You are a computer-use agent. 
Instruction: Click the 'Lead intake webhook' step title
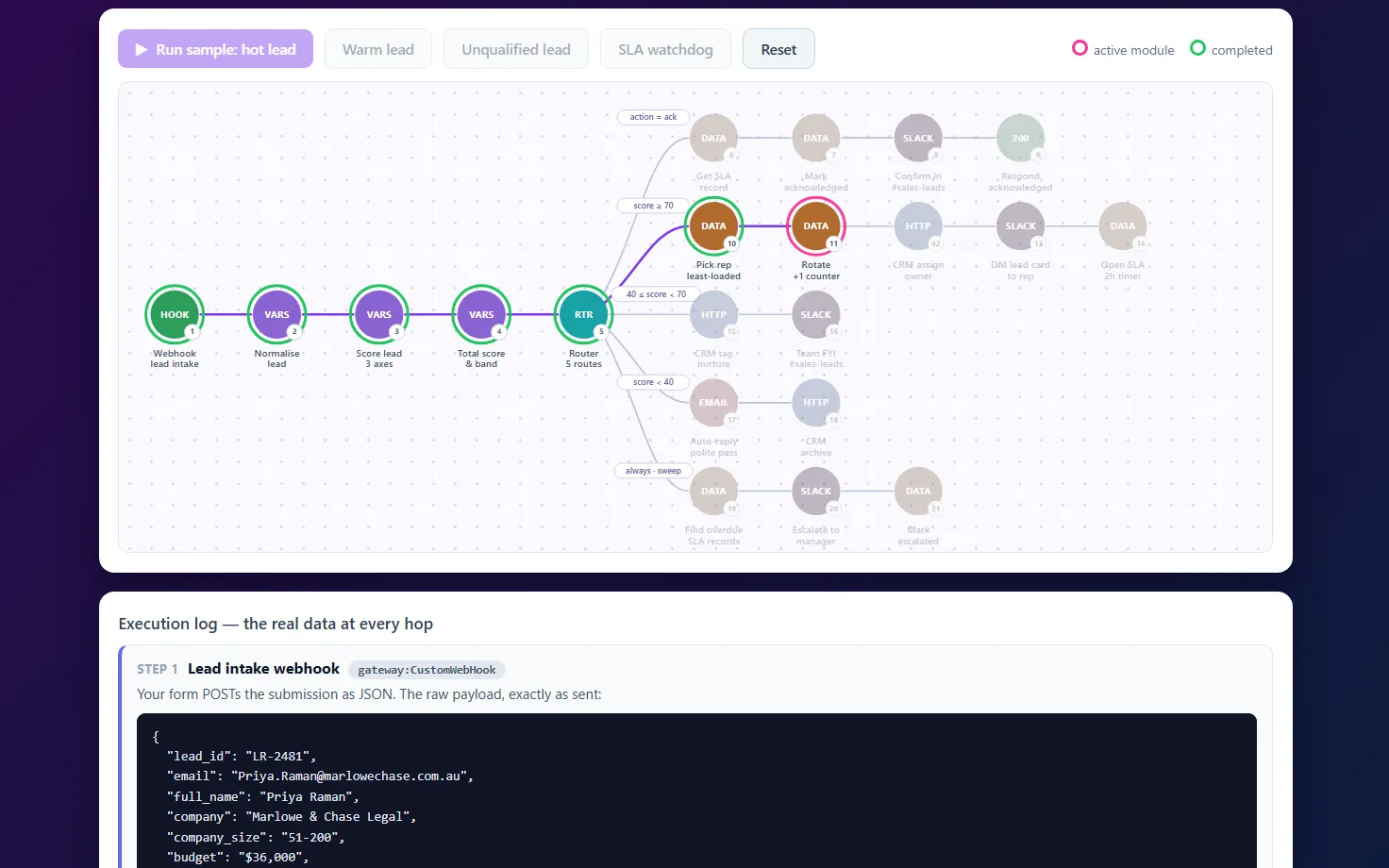263,669
